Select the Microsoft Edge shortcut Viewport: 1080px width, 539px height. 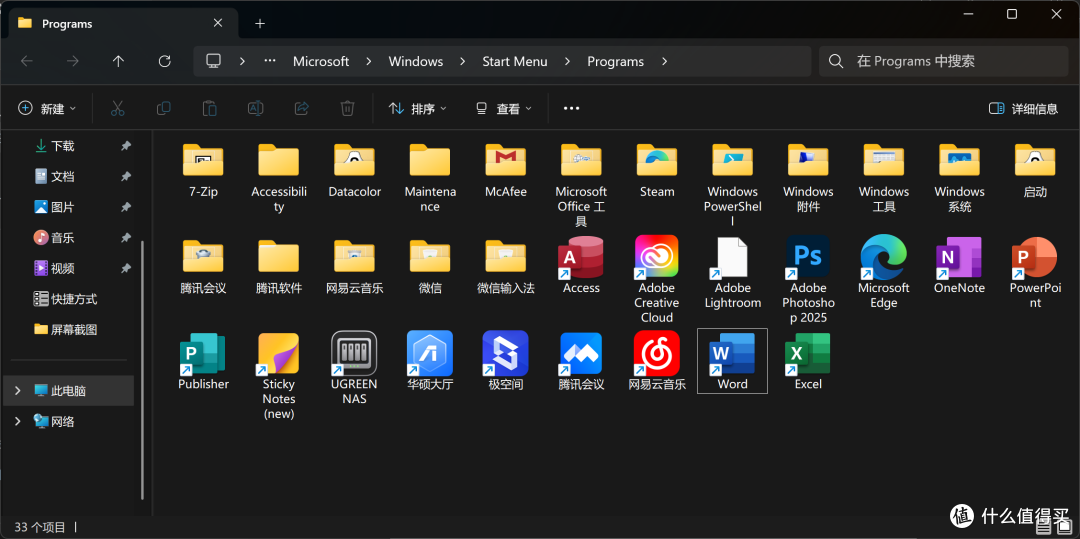click(x=884, y=273)
